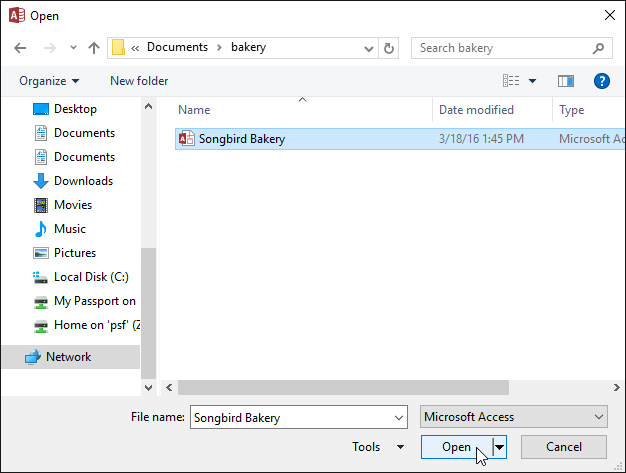The width and height of the screenshot is (626, 473).
Task: Click the Help question mark icon
Action: 602,81
